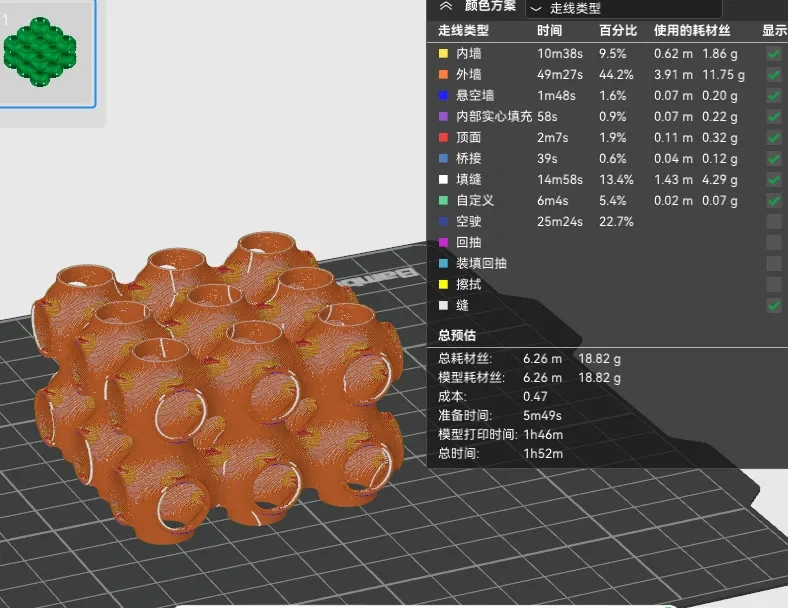Click the 显示 column header
This screenshot has width=788, height=608.
click(774, 31)
